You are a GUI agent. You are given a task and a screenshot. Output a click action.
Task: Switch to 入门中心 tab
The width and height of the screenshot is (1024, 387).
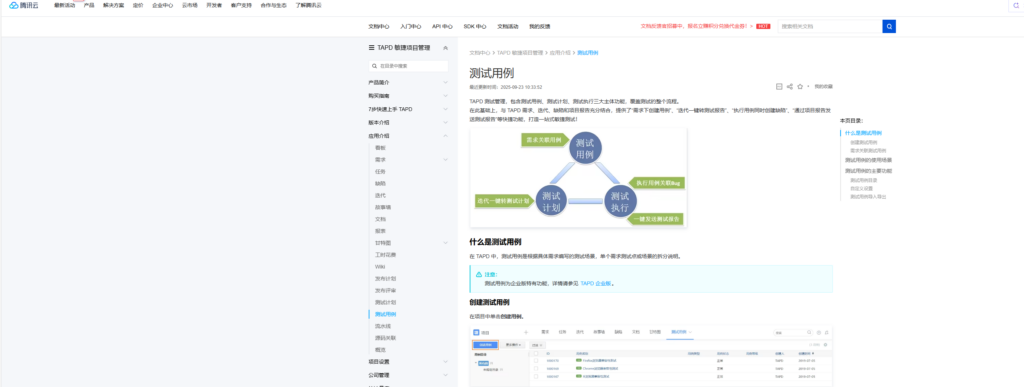(411, 27)
